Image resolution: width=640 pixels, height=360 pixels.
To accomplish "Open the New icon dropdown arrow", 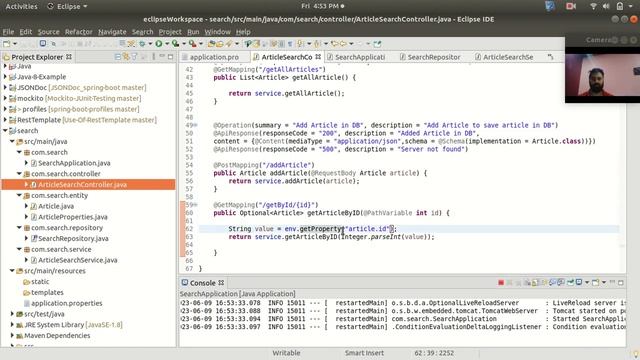I will pos(15,44).
